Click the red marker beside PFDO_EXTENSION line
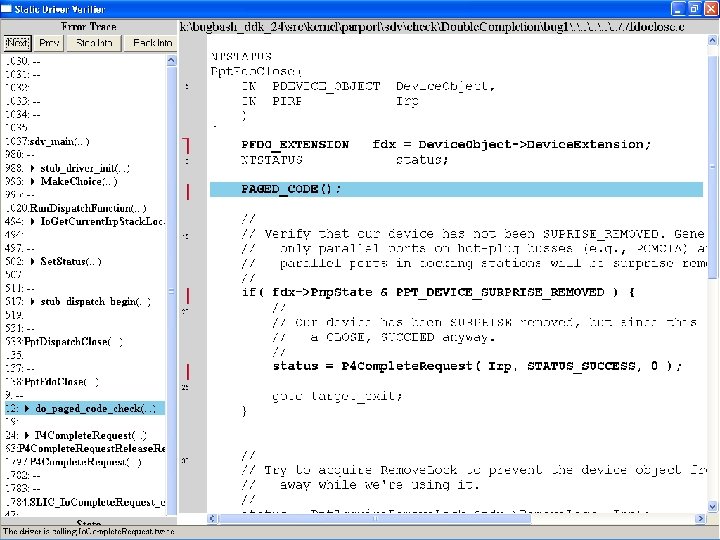 point(186,146)
